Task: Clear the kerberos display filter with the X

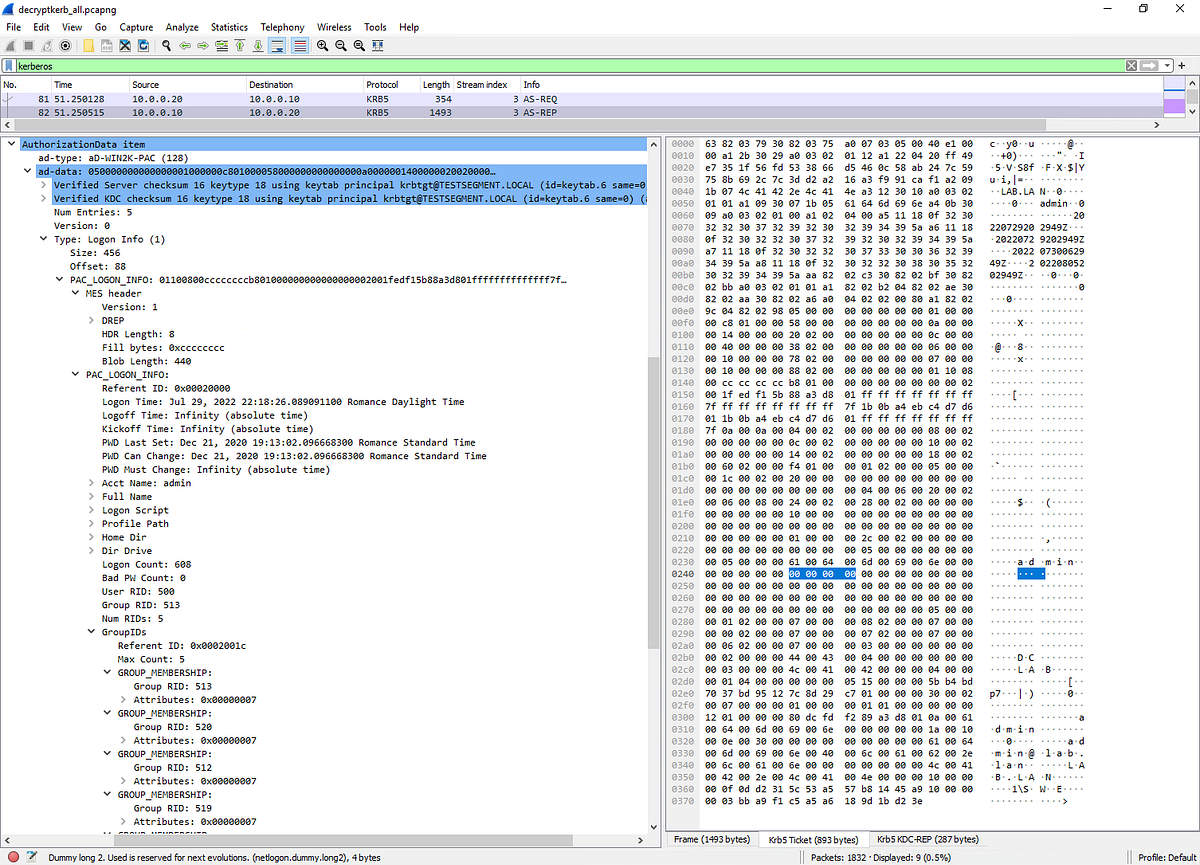Action: click(1130, 65)
